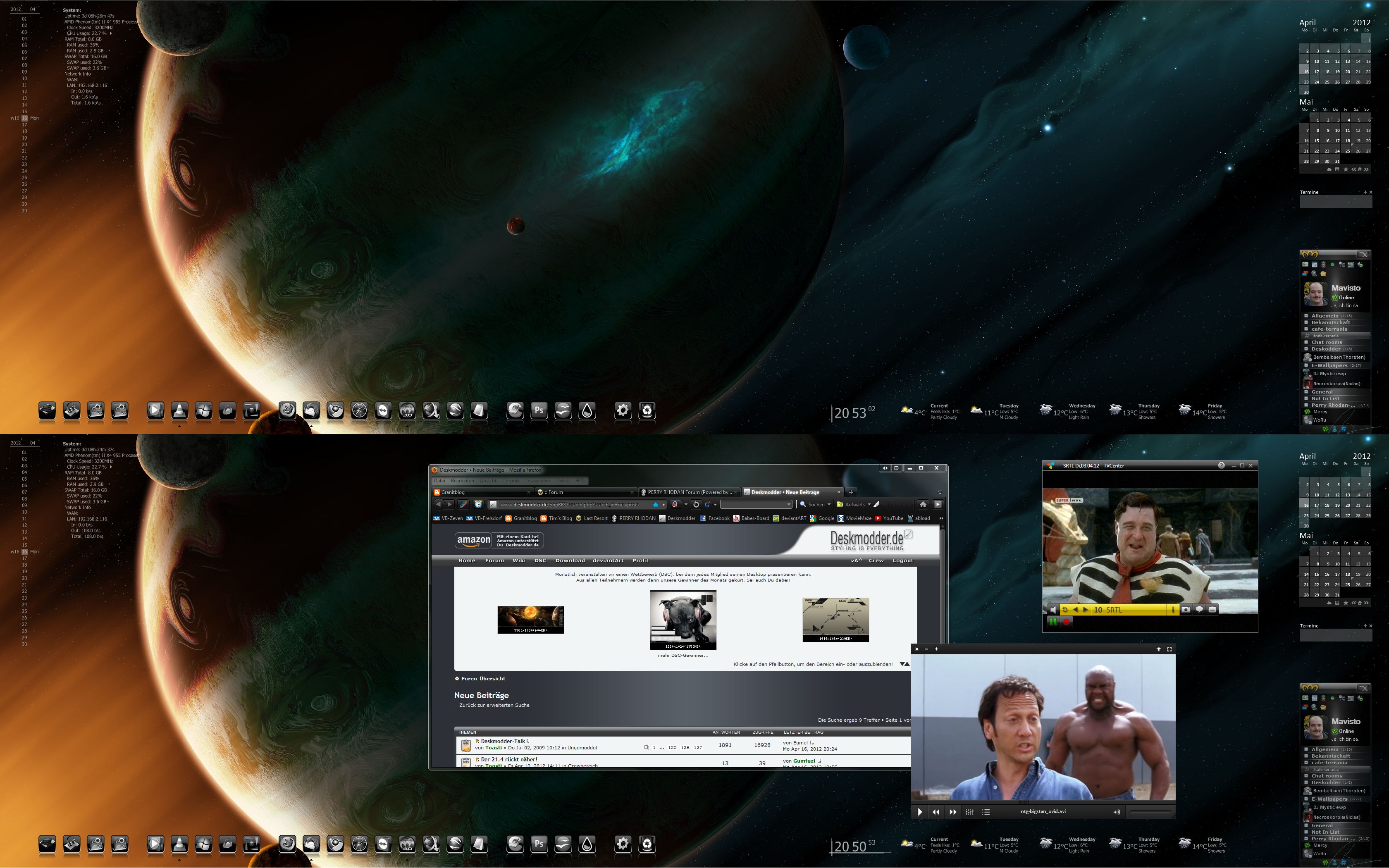The width and height of the screenshot is (1389, 868).
Task: Open the Wiki link in Deskmodder navigation
Action: point(519,560)
